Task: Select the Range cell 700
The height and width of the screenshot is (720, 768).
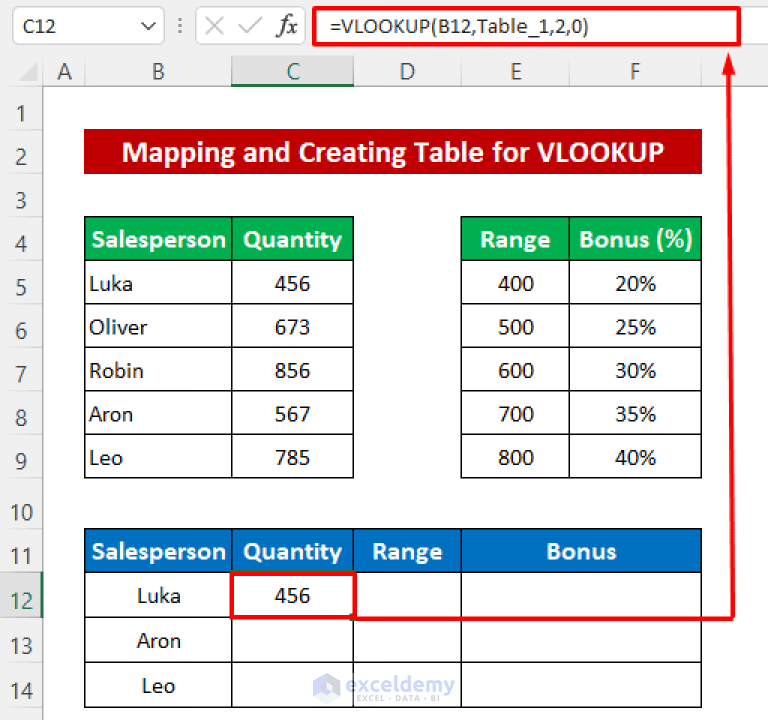Action: click(515, 413)
